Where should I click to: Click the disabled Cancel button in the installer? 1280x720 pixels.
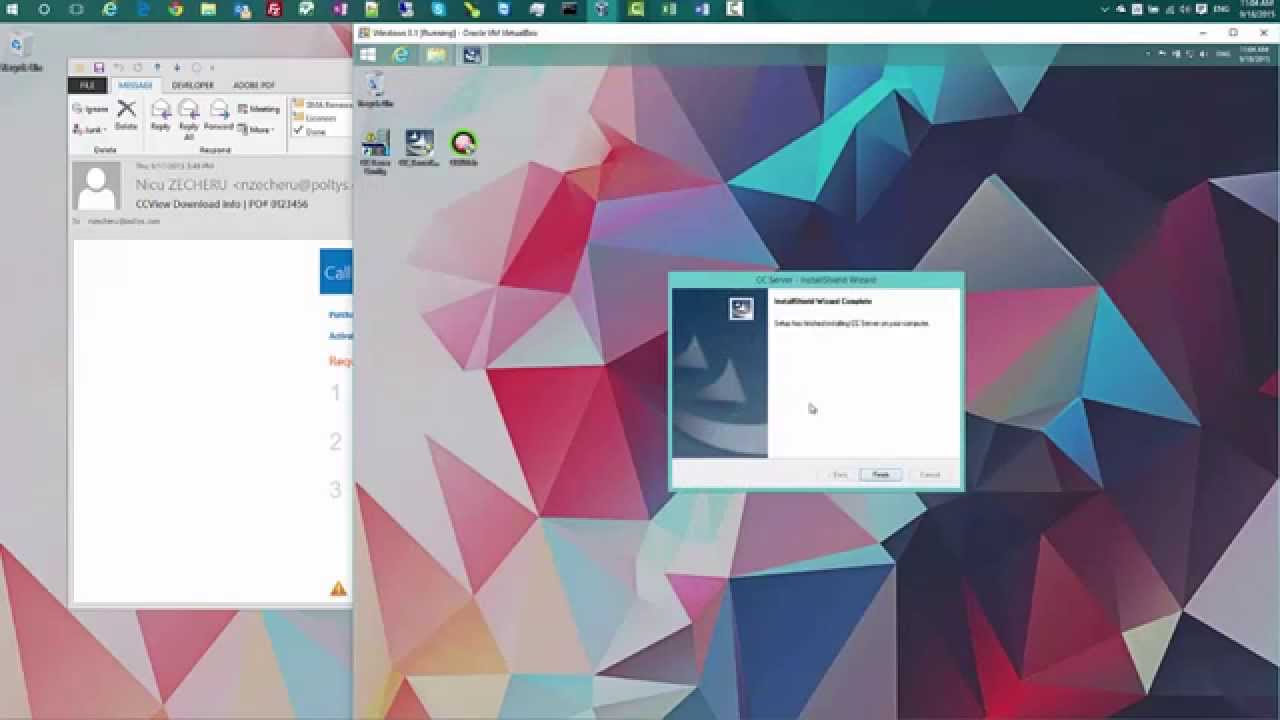point(930,474)
